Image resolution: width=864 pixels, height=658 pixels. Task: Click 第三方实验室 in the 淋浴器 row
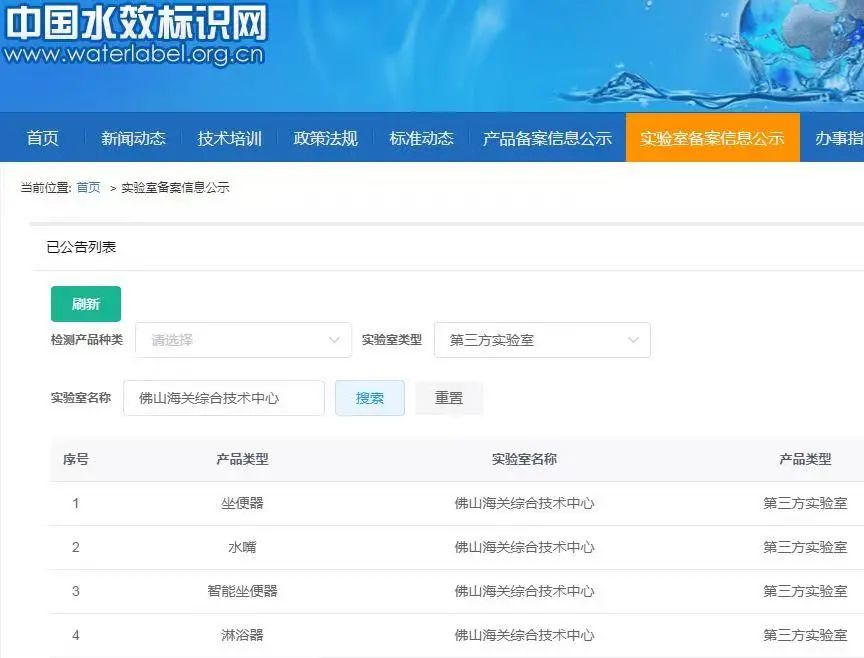[805, 635]
